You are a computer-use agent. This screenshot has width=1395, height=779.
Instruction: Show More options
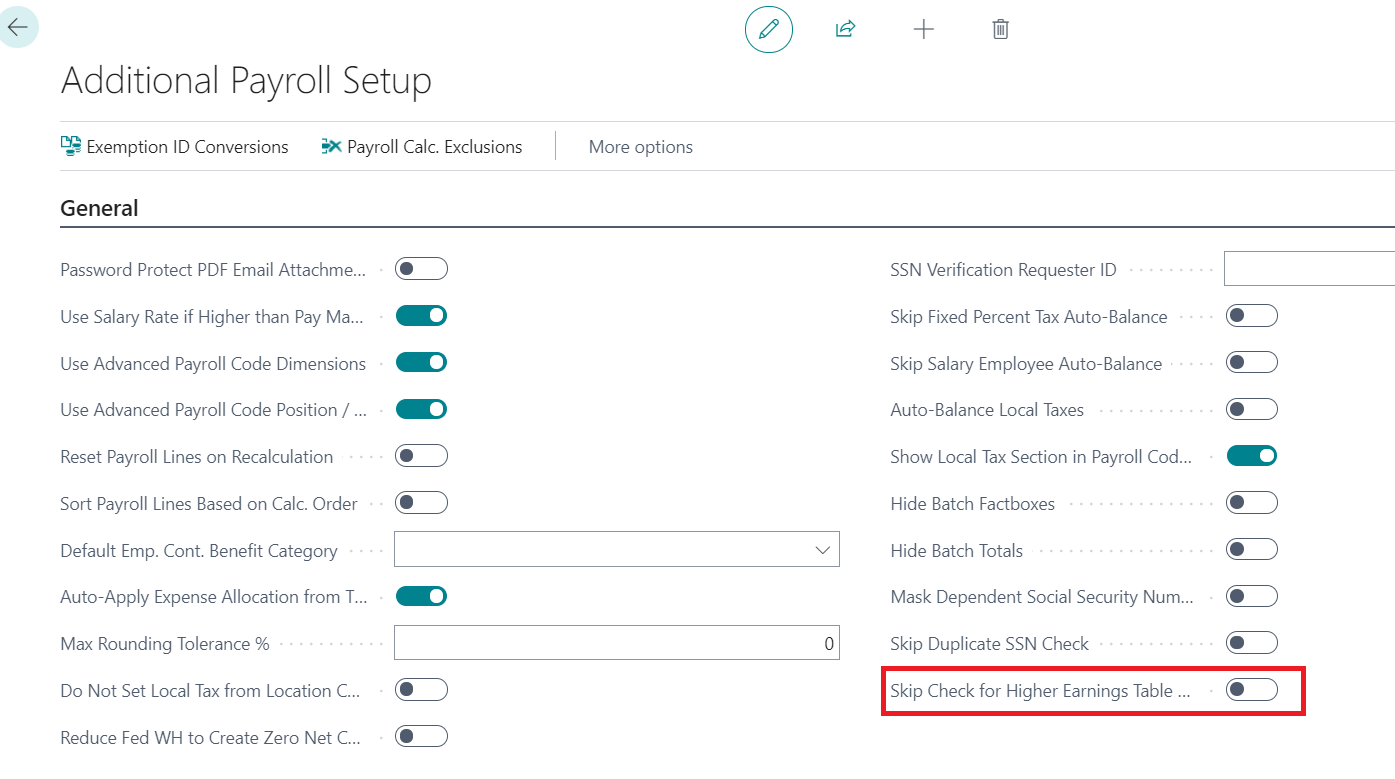(x=641, y=147)
